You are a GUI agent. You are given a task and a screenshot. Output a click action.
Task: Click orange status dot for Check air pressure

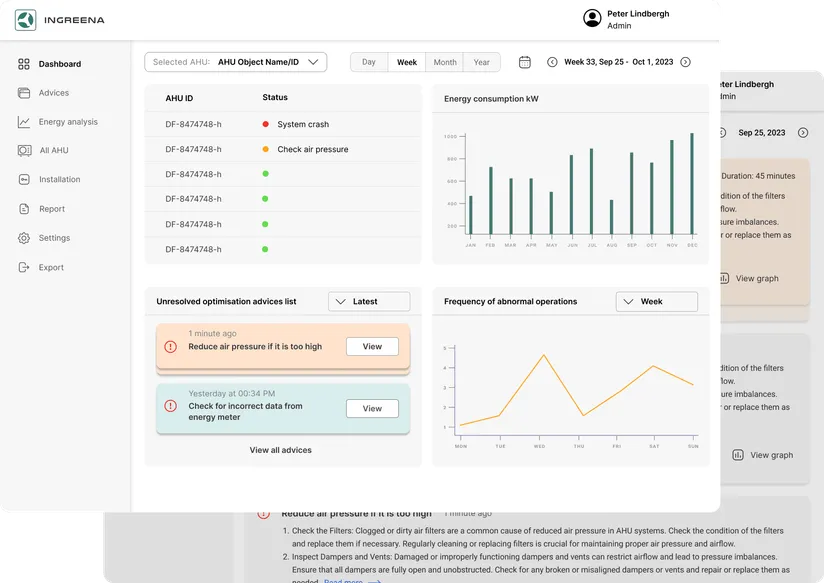265,149
